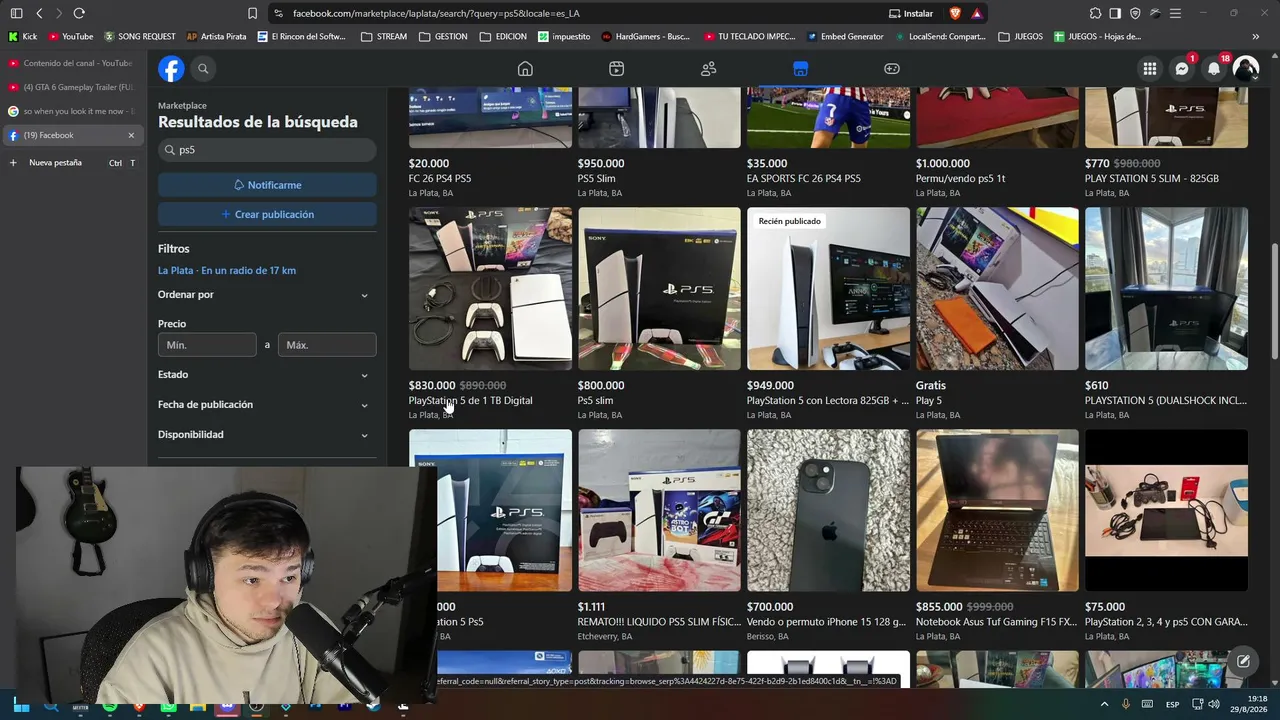Click the taskbar volume speaker icon
Image resolution: width=1280 pixels, height=720 pixels.
1214,704
